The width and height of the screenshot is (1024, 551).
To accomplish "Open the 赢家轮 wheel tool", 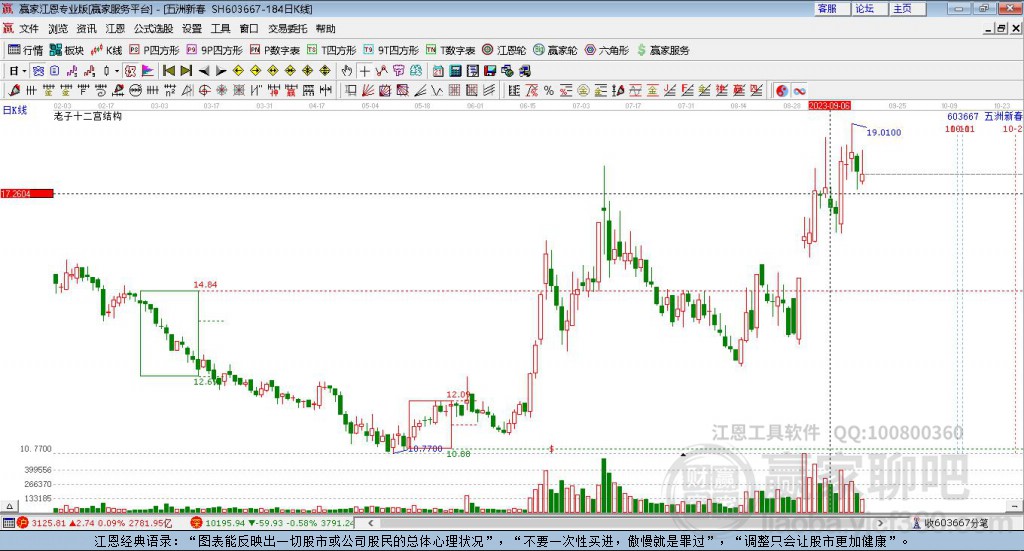I will pyautogui.click(x=555, y=50).
